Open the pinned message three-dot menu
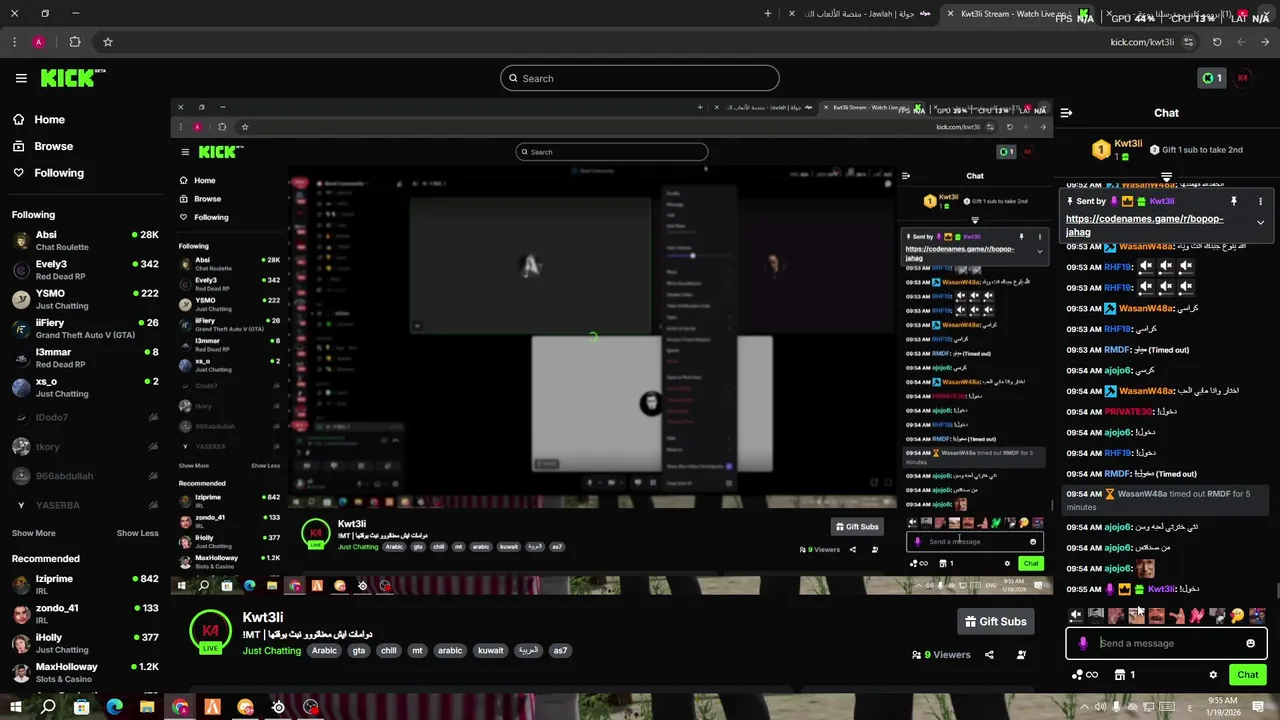 point(1260,201)
